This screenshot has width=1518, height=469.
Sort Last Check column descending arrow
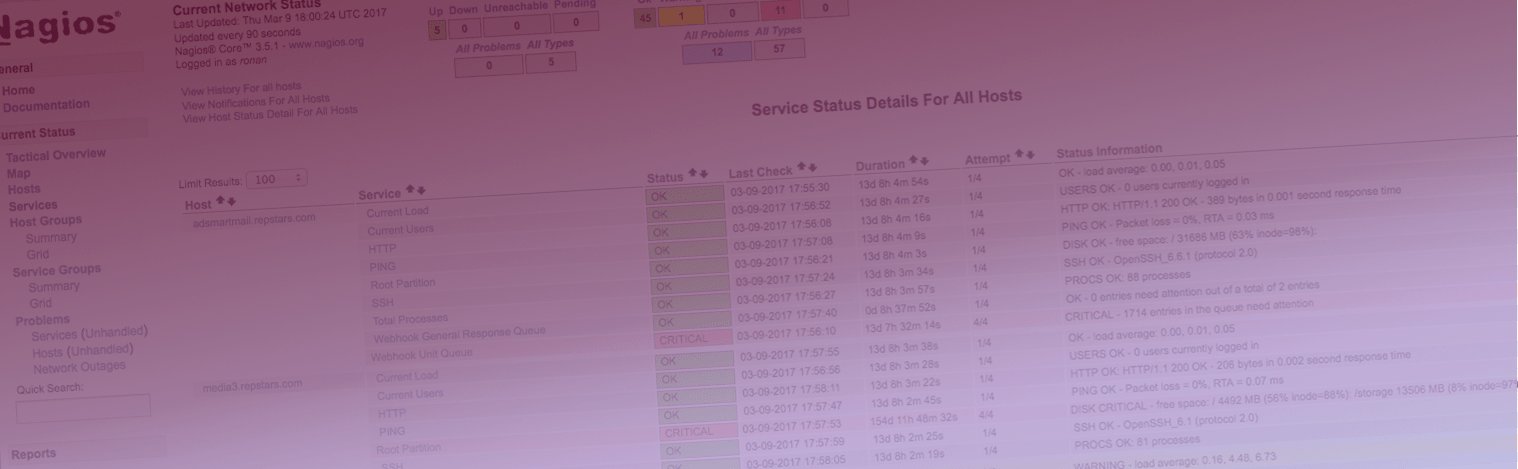(x=813, y=168)
